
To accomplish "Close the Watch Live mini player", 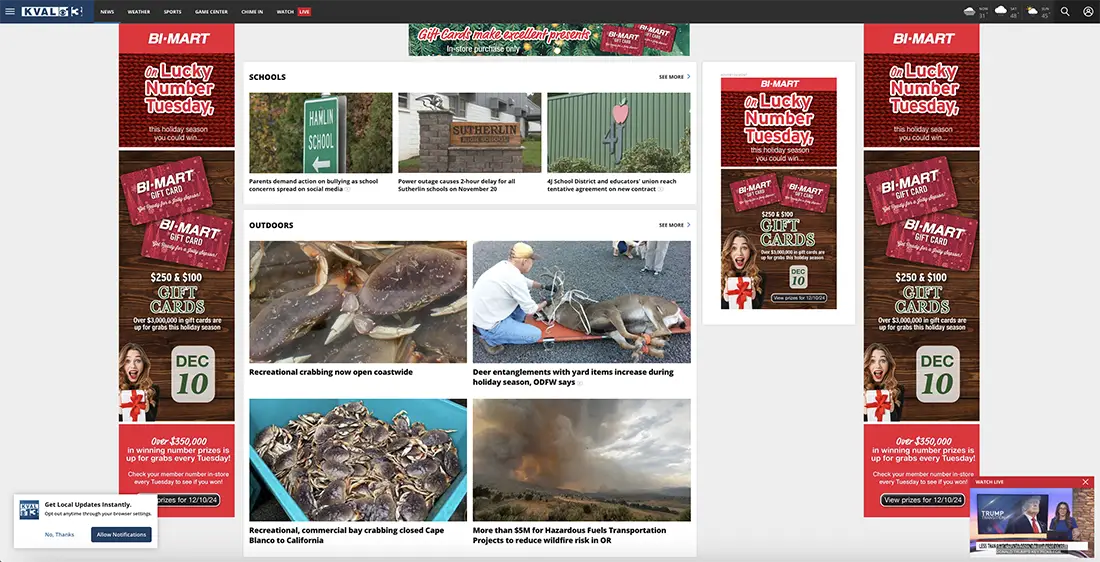I will pyautogui.click(x=1085, y=482).
